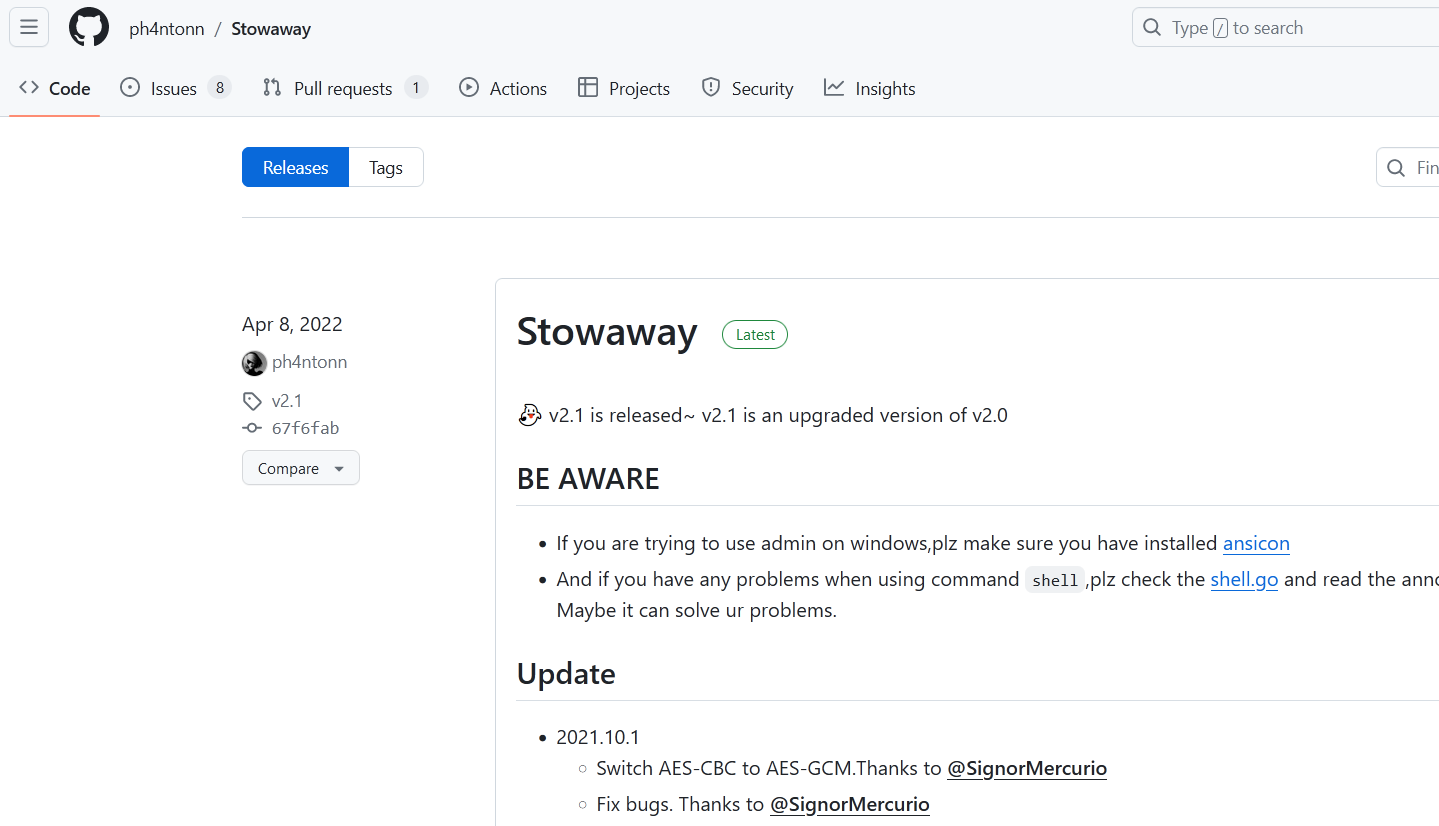Viewport: 1439px width, 826px height.
Task: Click the GitHub octocat logo
Action: [x=89, y=27]
